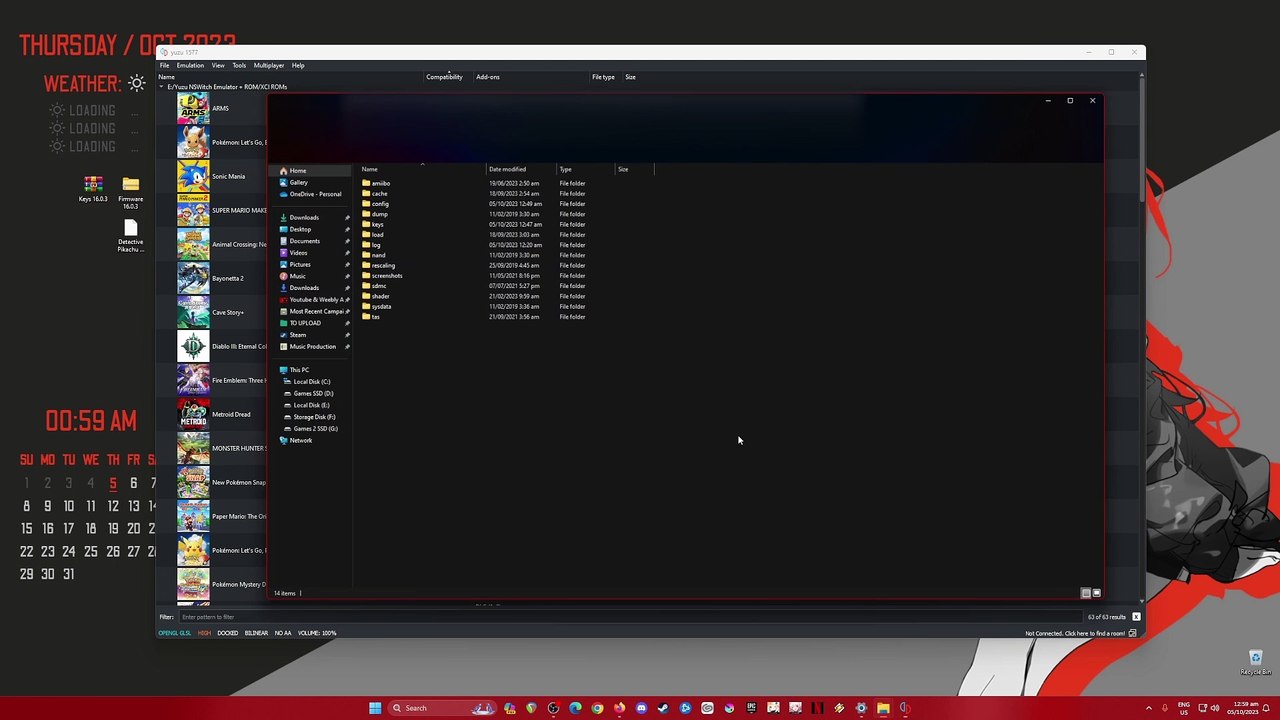Go to Home in Explorer sidebar
Viewport: 1280px width, 720px height.
(298, 171)
